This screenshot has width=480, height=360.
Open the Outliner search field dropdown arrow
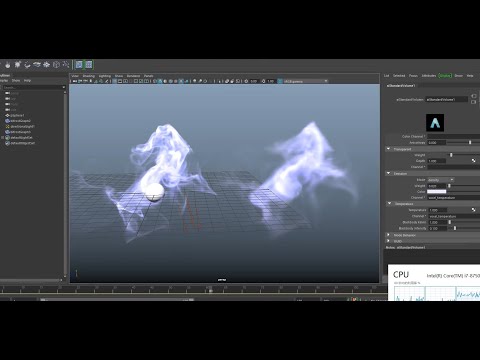64,87
